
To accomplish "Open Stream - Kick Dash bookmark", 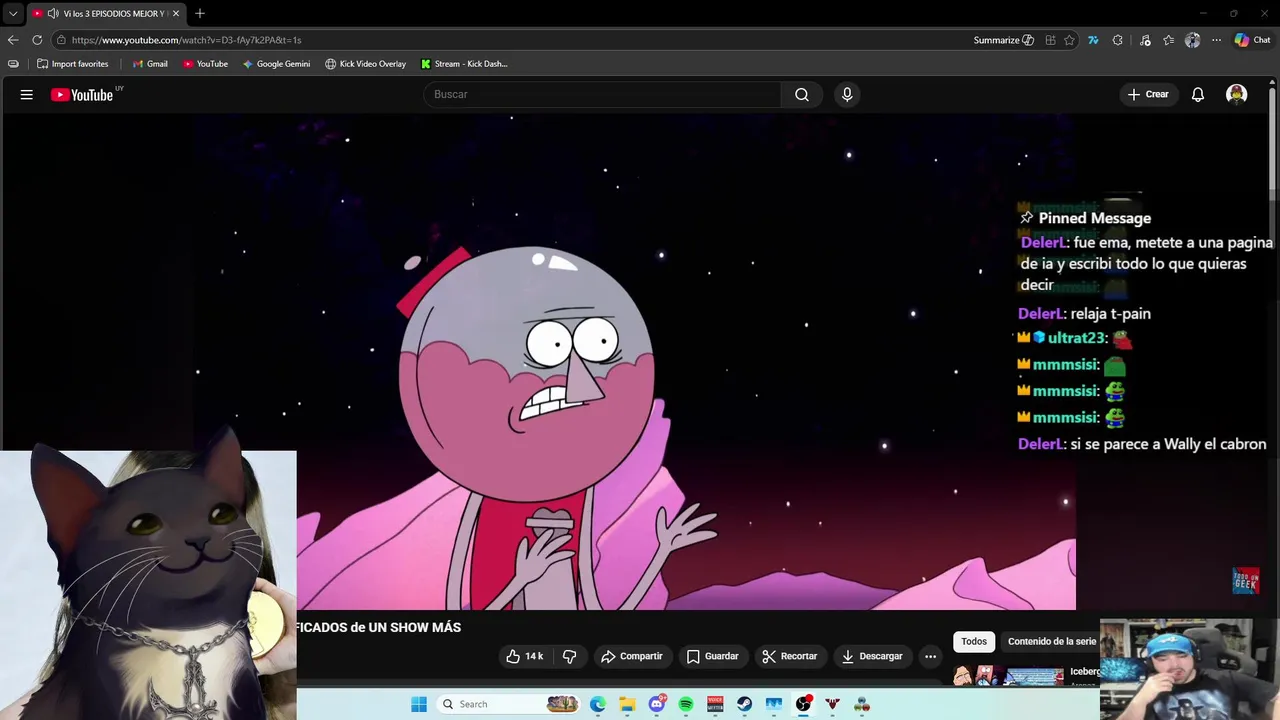I will [464, 64].
